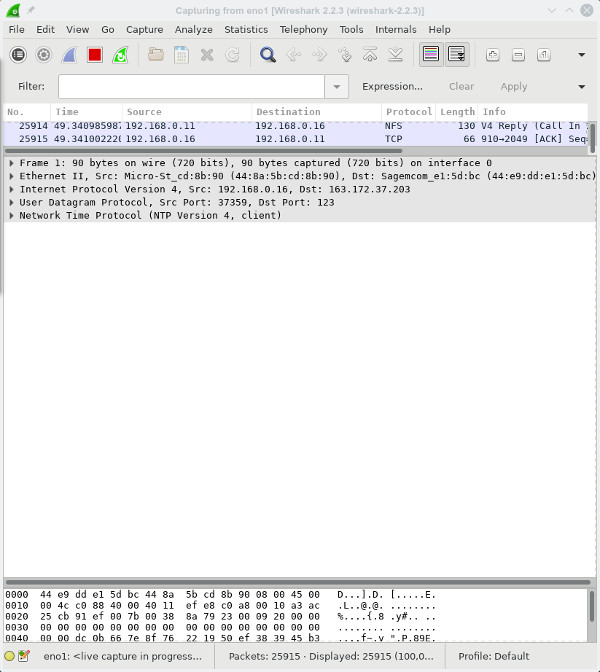
Task: Click the red Stop capture button
Action: [x=95, y=55]
